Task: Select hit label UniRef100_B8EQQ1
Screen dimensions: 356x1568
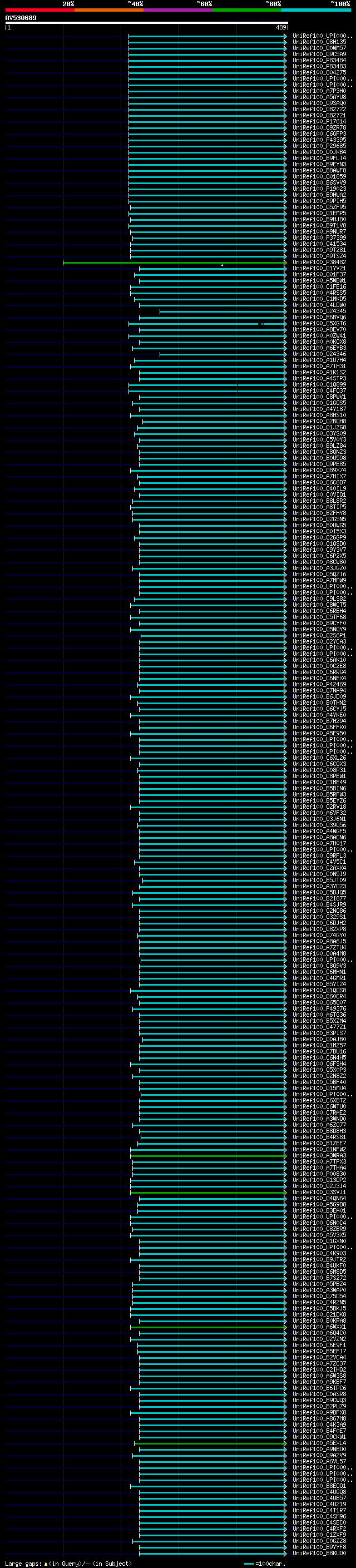Action: 319,1486
